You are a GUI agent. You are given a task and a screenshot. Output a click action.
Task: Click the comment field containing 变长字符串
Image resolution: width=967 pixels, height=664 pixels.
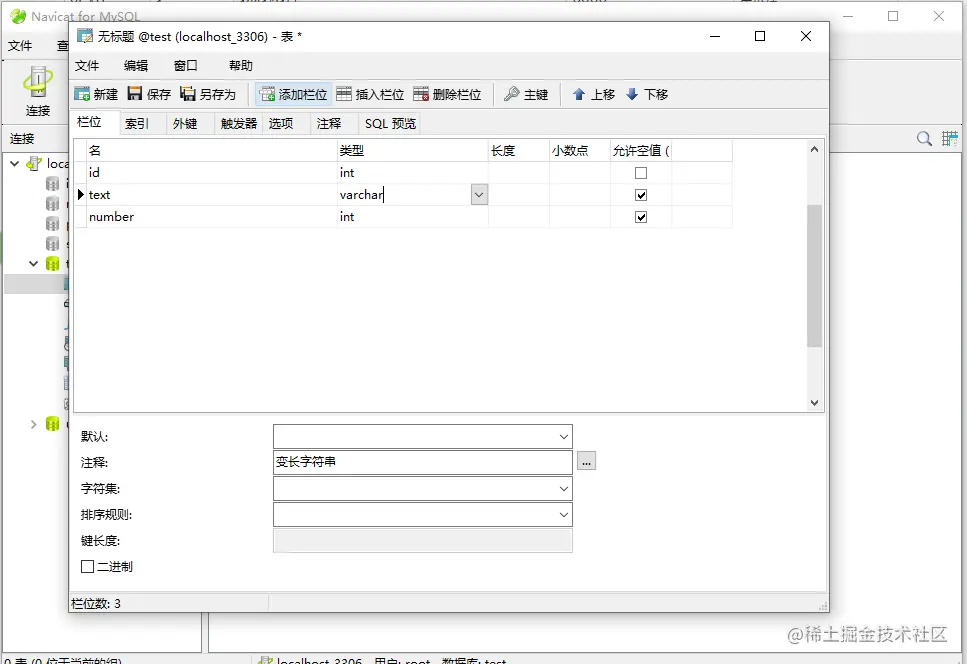pyautogui.click(x=422, y=462)
